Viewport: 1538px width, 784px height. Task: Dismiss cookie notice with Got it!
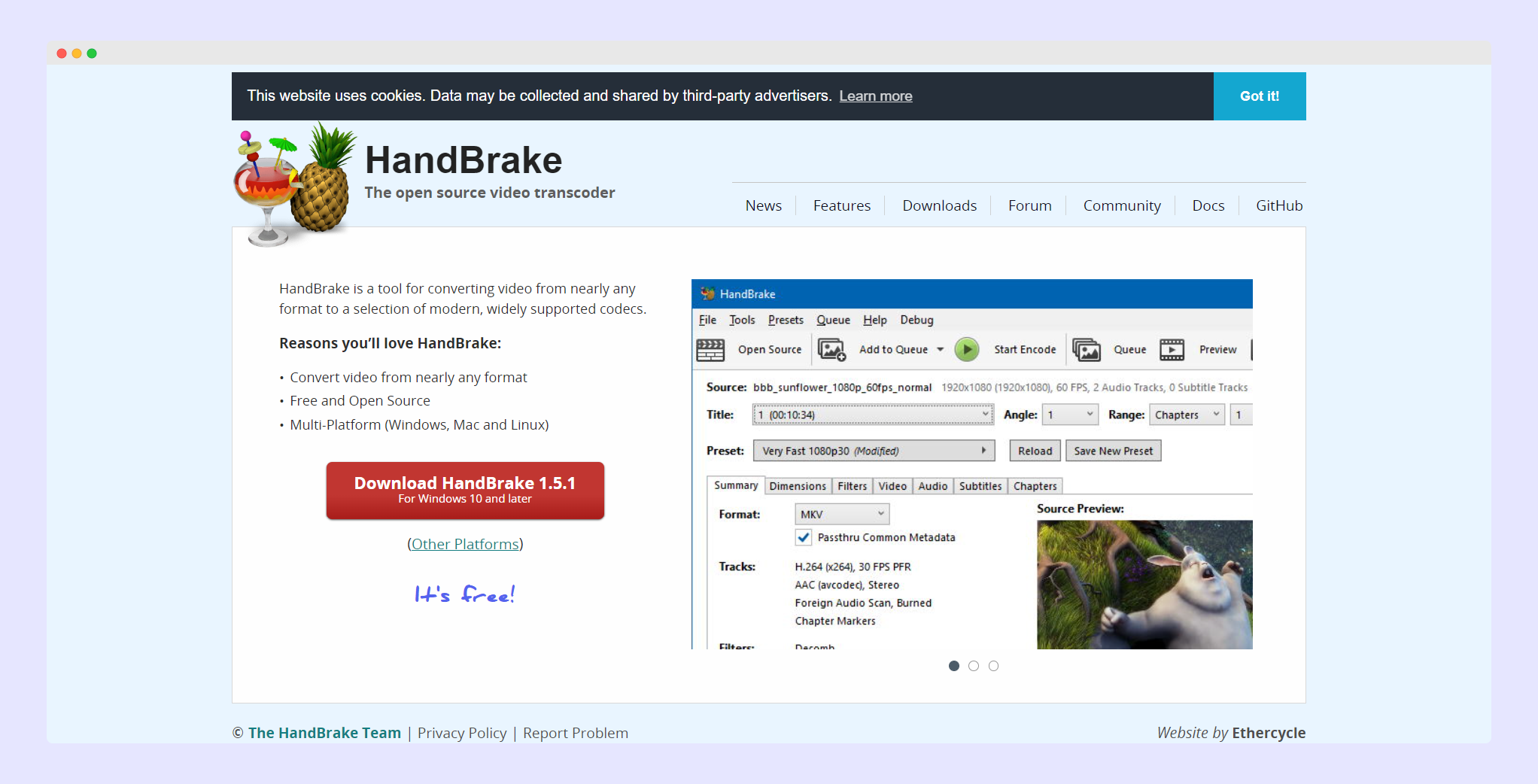pyautogui.click(x=1259, y=96)
